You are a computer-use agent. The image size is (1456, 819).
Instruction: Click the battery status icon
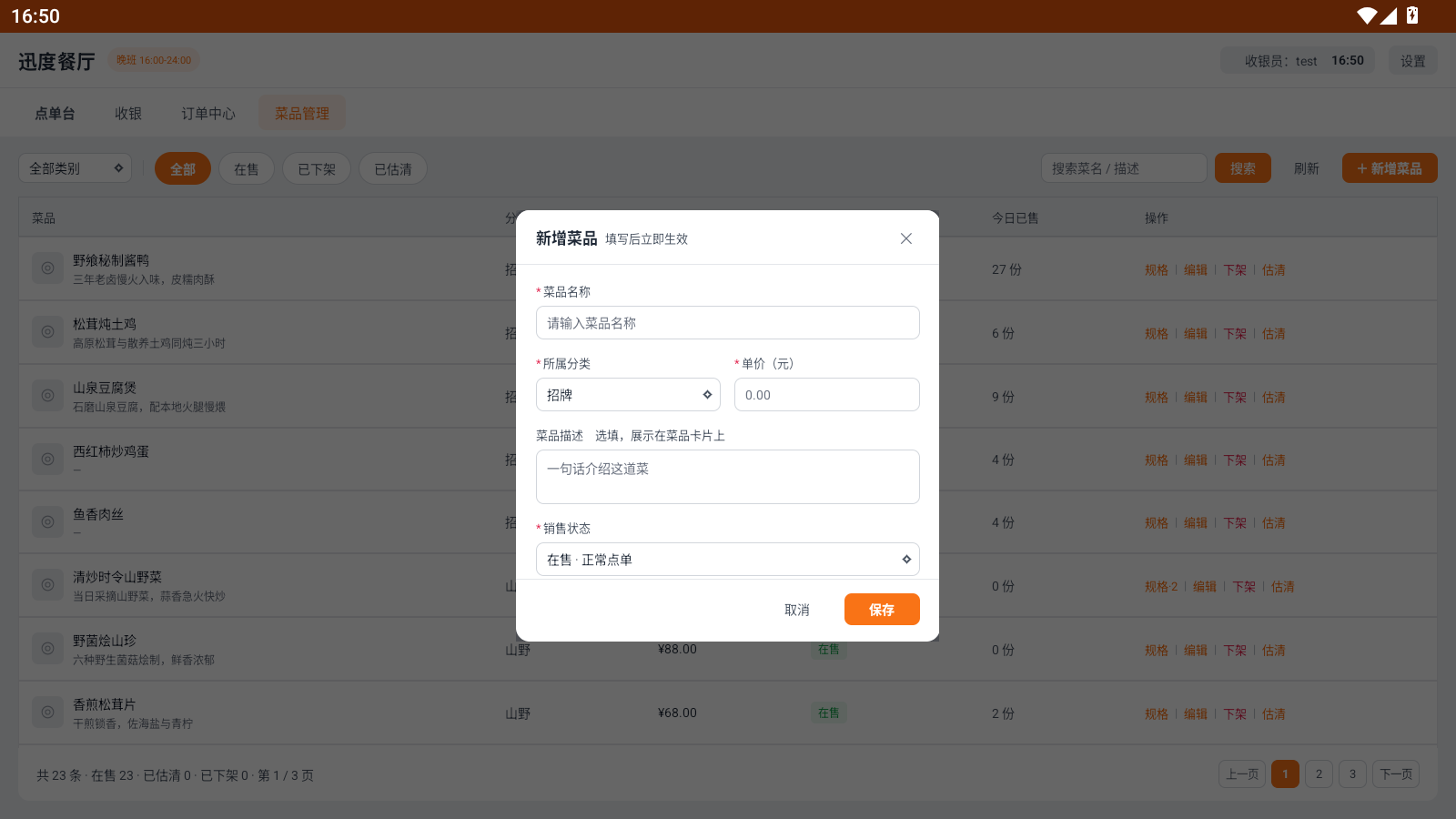(1412, 15)
